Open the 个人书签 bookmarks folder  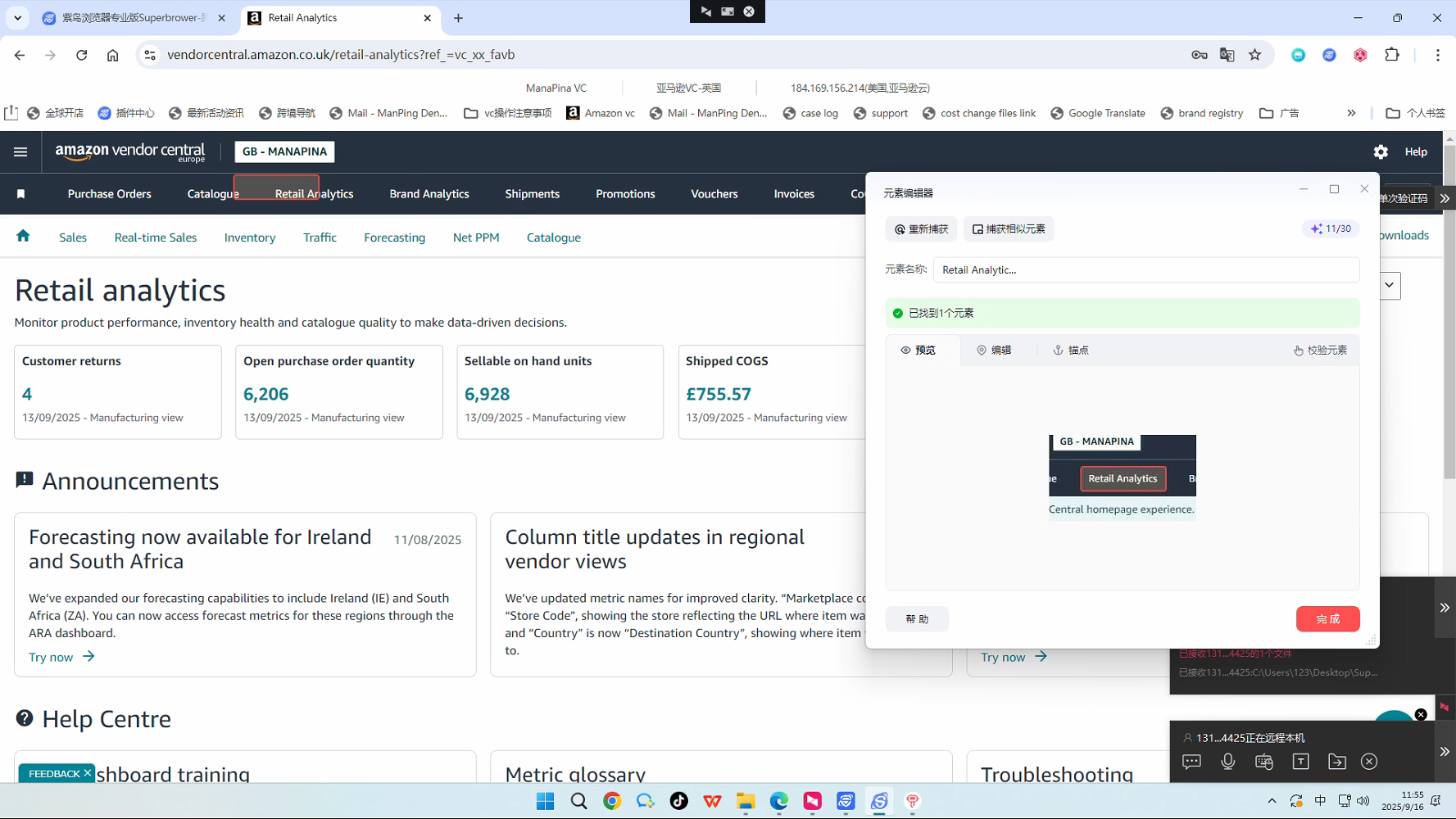tap(1416, 113)
